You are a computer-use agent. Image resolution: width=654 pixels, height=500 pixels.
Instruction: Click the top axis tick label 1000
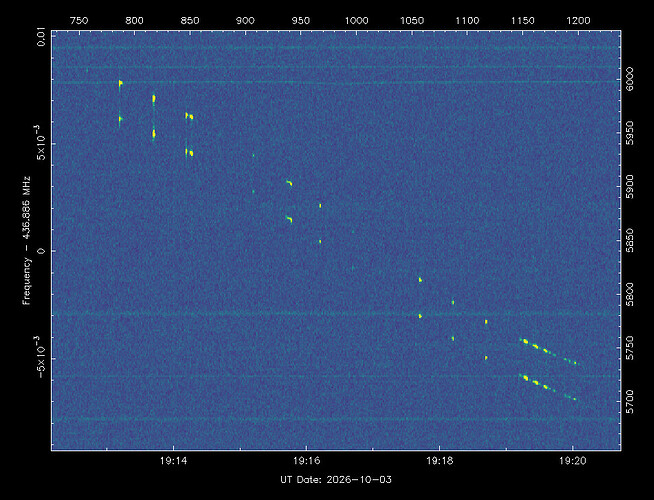tap(356, 20)
